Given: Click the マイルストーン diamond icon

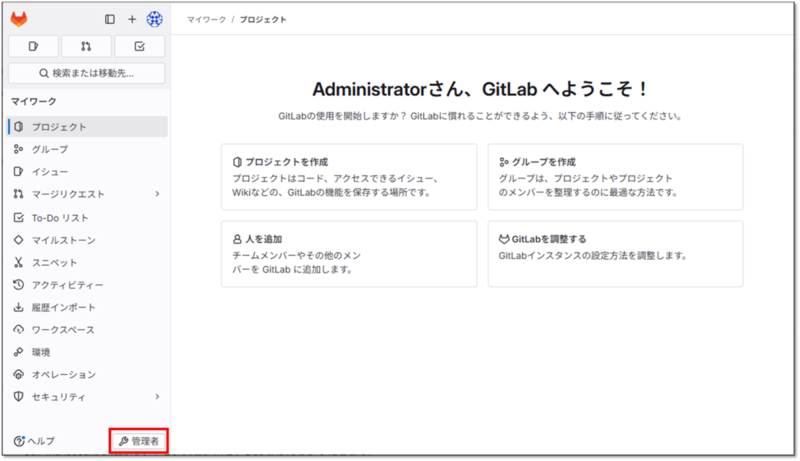Looking at the screenshot, I should [19, 240].
